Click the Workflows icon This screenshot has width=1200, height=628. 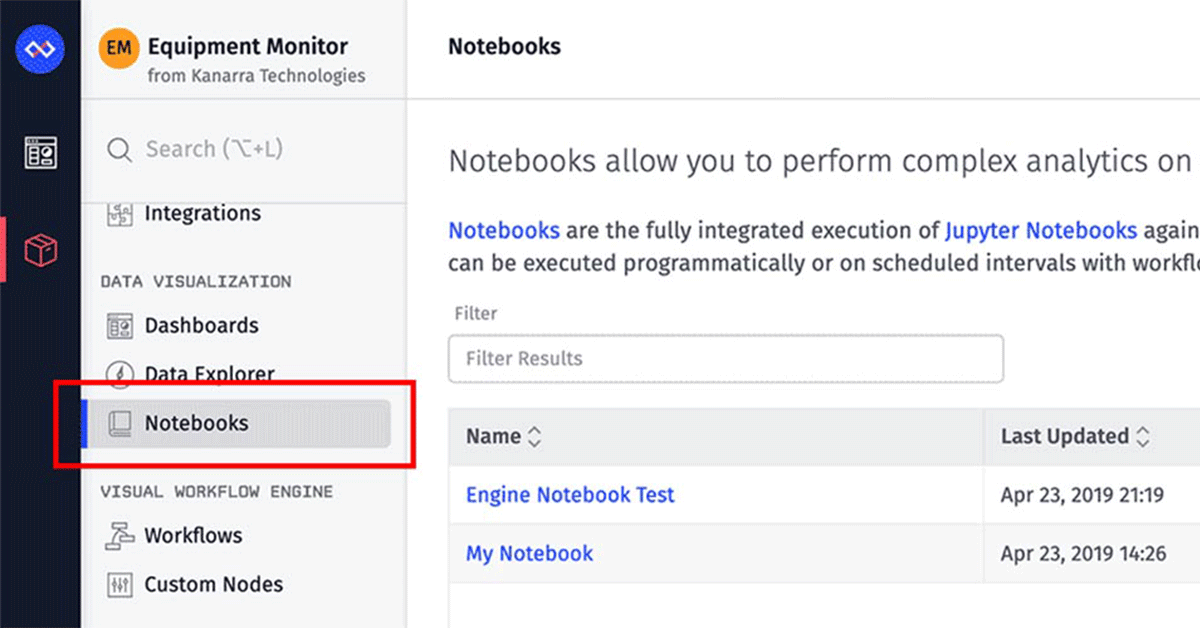point(120,536)
